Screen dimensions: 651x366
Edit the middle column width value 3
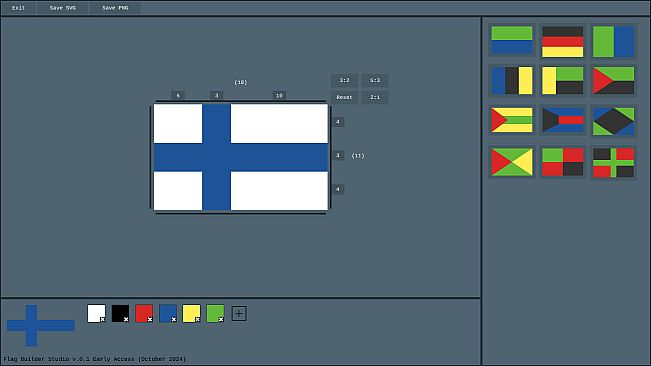point(216,95)
